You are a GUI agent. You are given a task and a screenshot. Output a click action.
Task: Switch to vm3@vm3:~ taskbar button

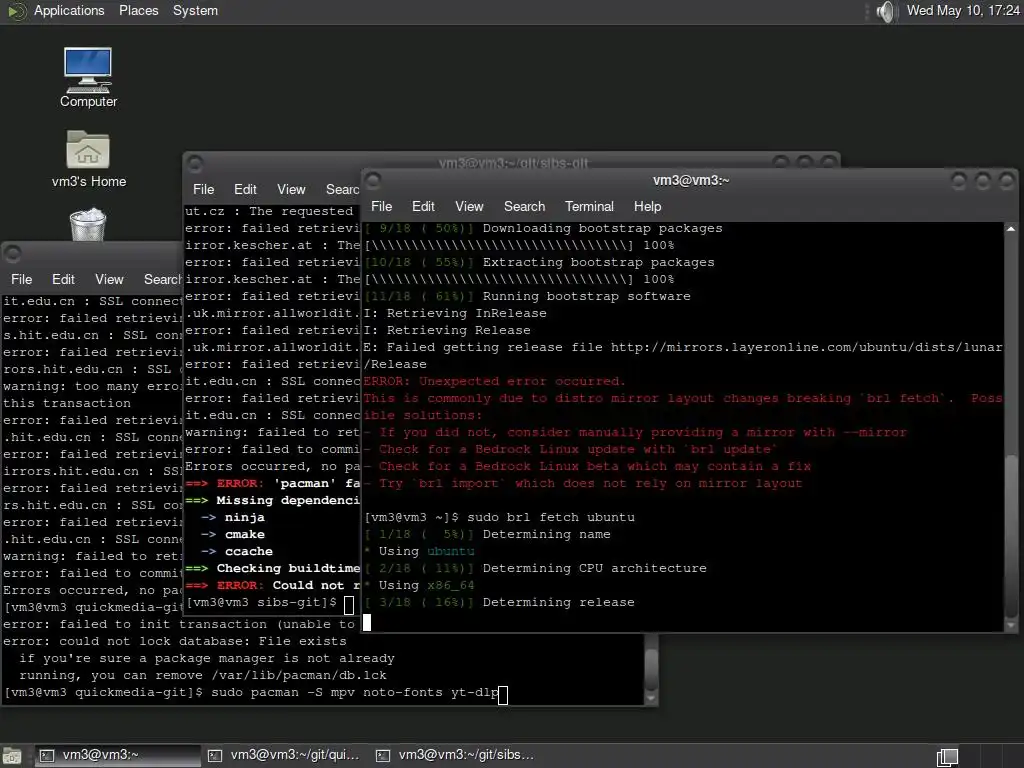116,756
